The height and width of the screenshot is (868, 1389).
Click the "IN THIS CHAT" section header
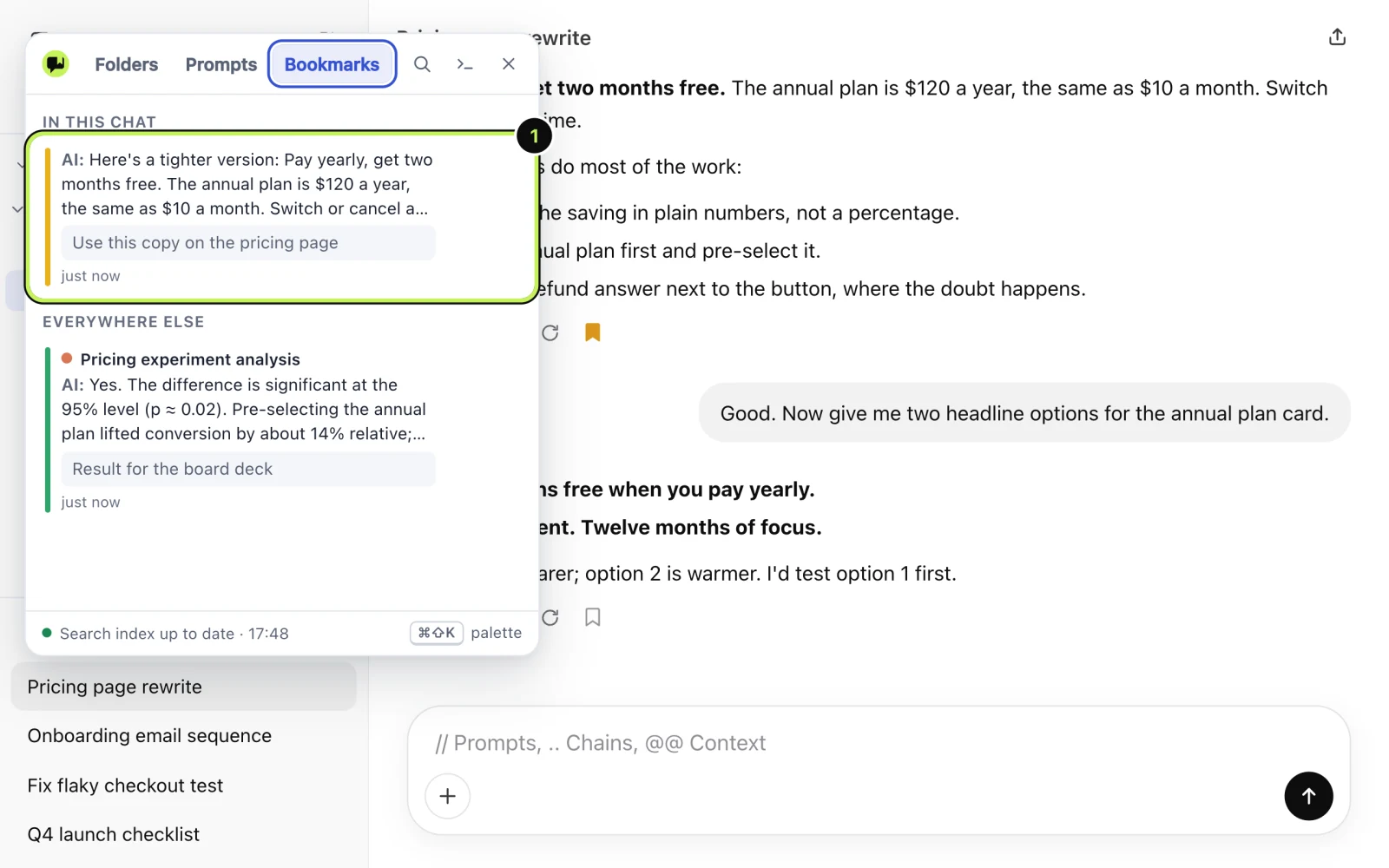coord(99,122)
